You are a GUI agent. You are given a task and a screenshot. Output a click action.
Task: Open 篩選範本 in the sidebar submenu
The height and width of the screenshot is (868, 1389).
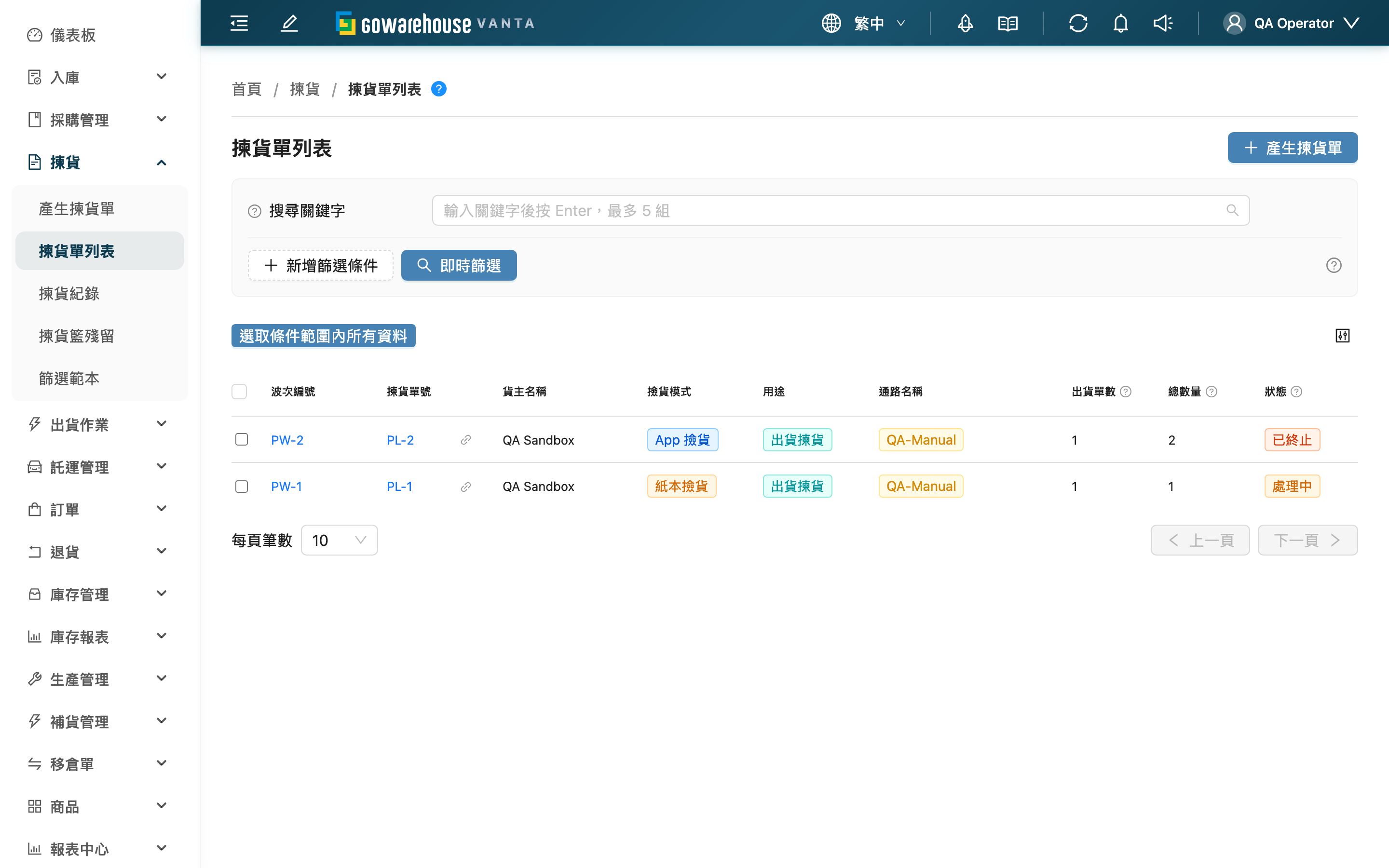point(100,379)
